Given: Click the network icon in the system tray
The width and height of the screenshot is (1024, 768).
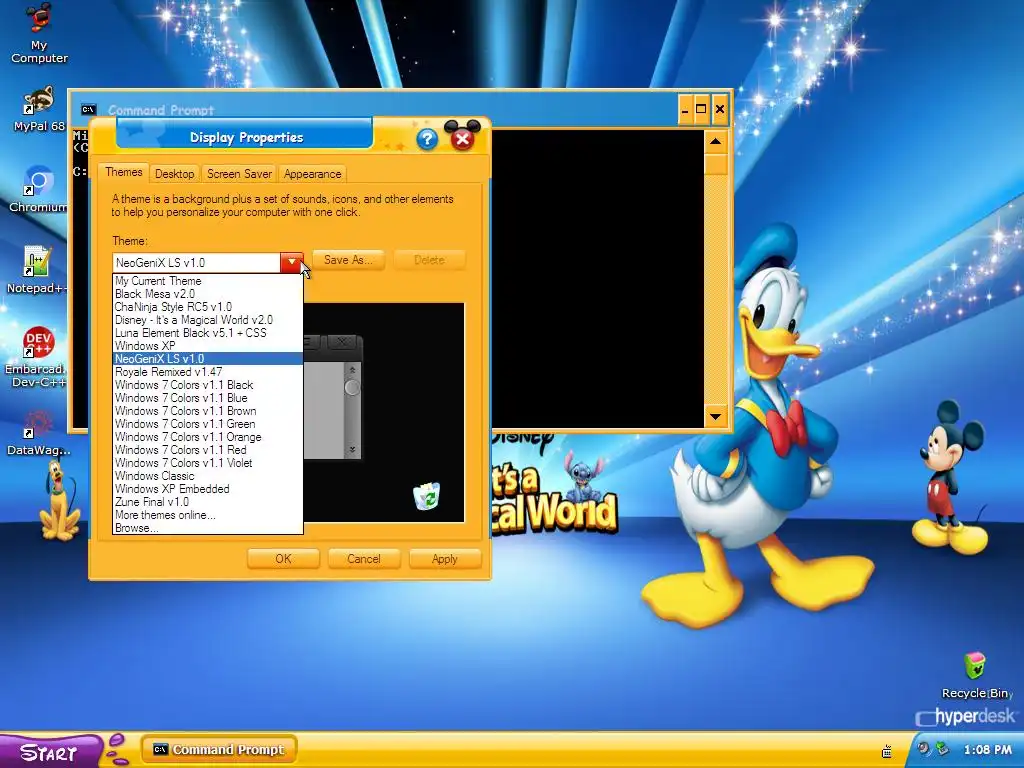Looking at the screenshot, I should (941, 749).
